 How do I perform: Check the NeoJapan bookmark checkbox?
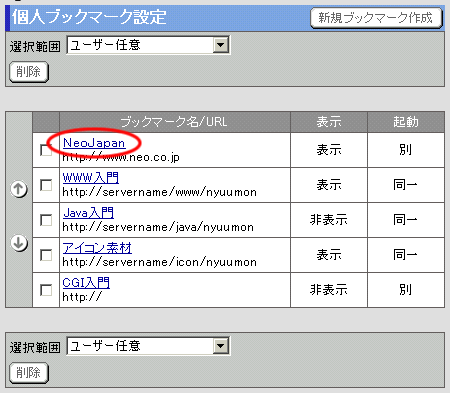46,150
